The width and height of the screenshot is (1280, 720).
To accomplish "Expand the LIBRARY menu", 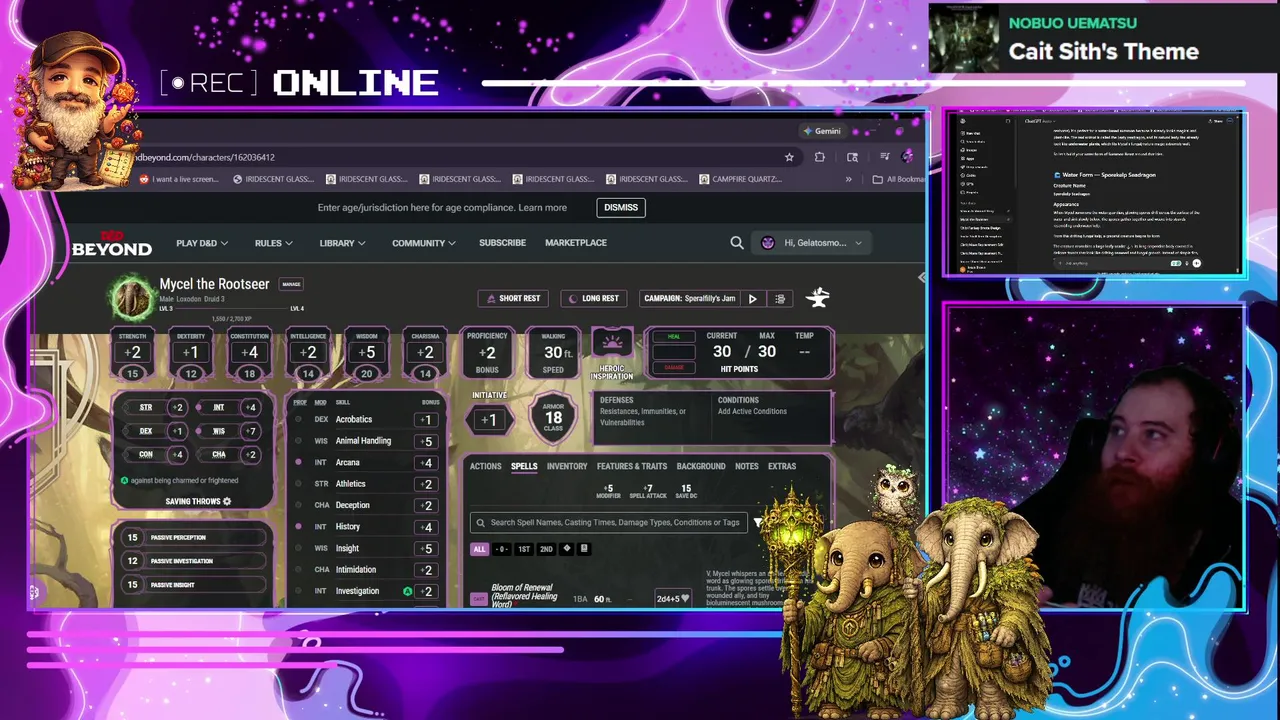I will (342, 243).
